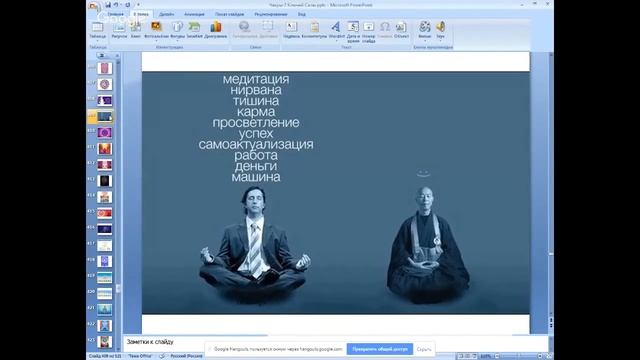Click the zoom slider in status bar
Viewport: 640px width, 360px height.
pyautogui.click(x=518, y=356)
